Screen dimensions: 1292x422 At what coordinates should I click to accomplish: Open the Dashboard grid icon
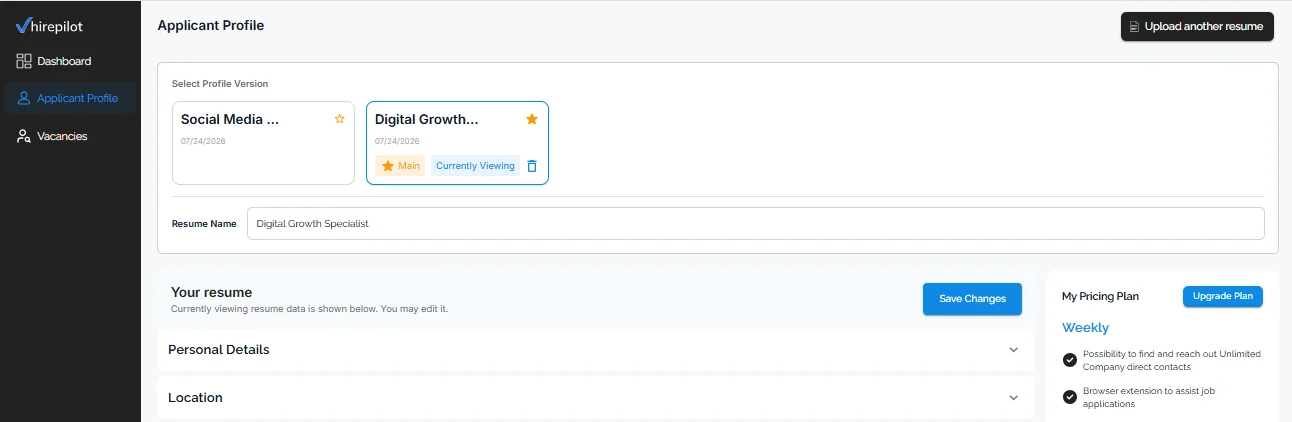pyautogui.click(x=24, y=61)
